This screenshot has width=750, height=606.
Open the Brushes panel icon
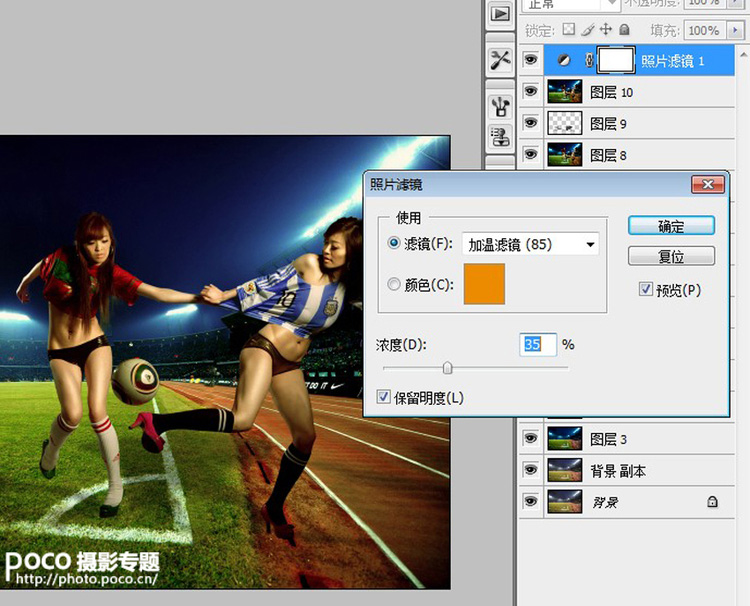(x=500, y=106)
